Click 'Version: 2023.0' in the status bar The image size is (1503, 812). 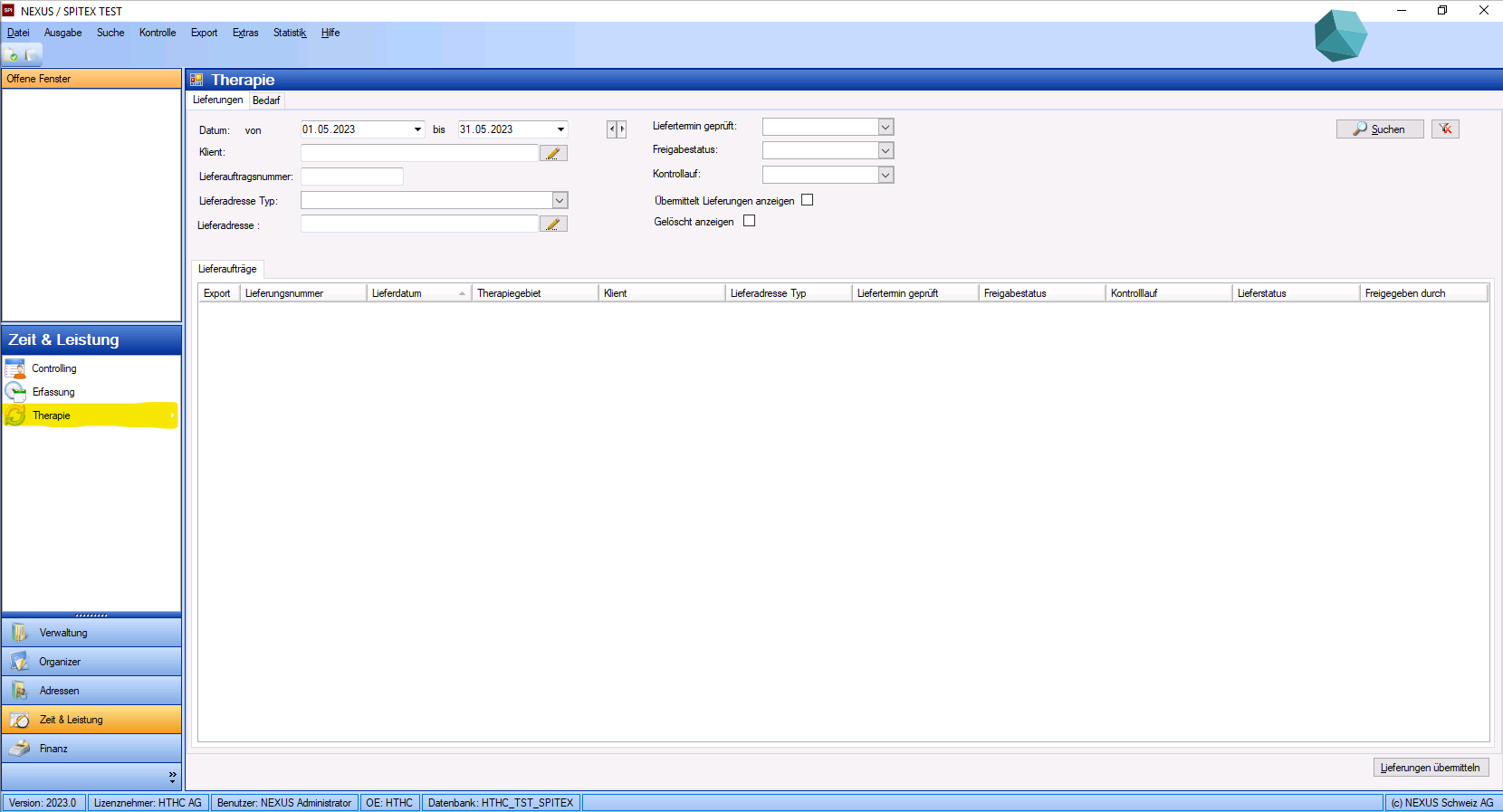[44, 803]
